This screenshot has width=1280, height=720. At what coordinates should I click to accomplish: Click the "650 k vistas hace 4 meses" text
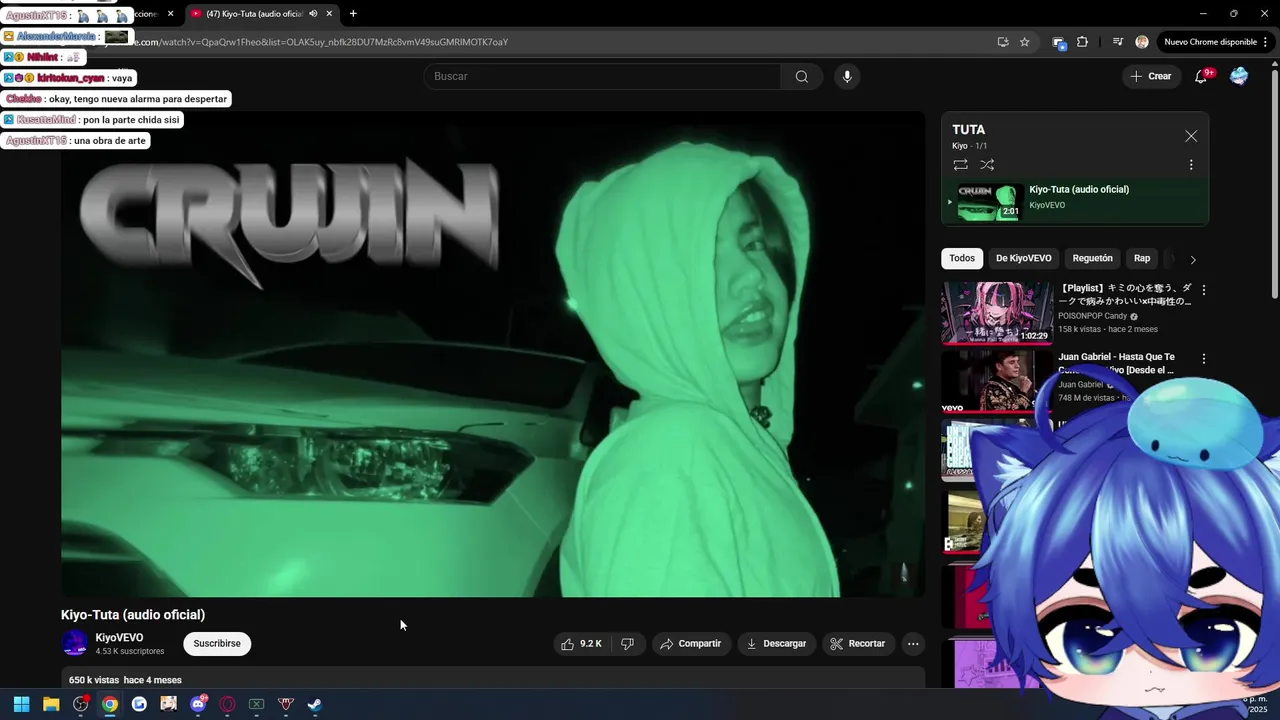coord(125,680)
